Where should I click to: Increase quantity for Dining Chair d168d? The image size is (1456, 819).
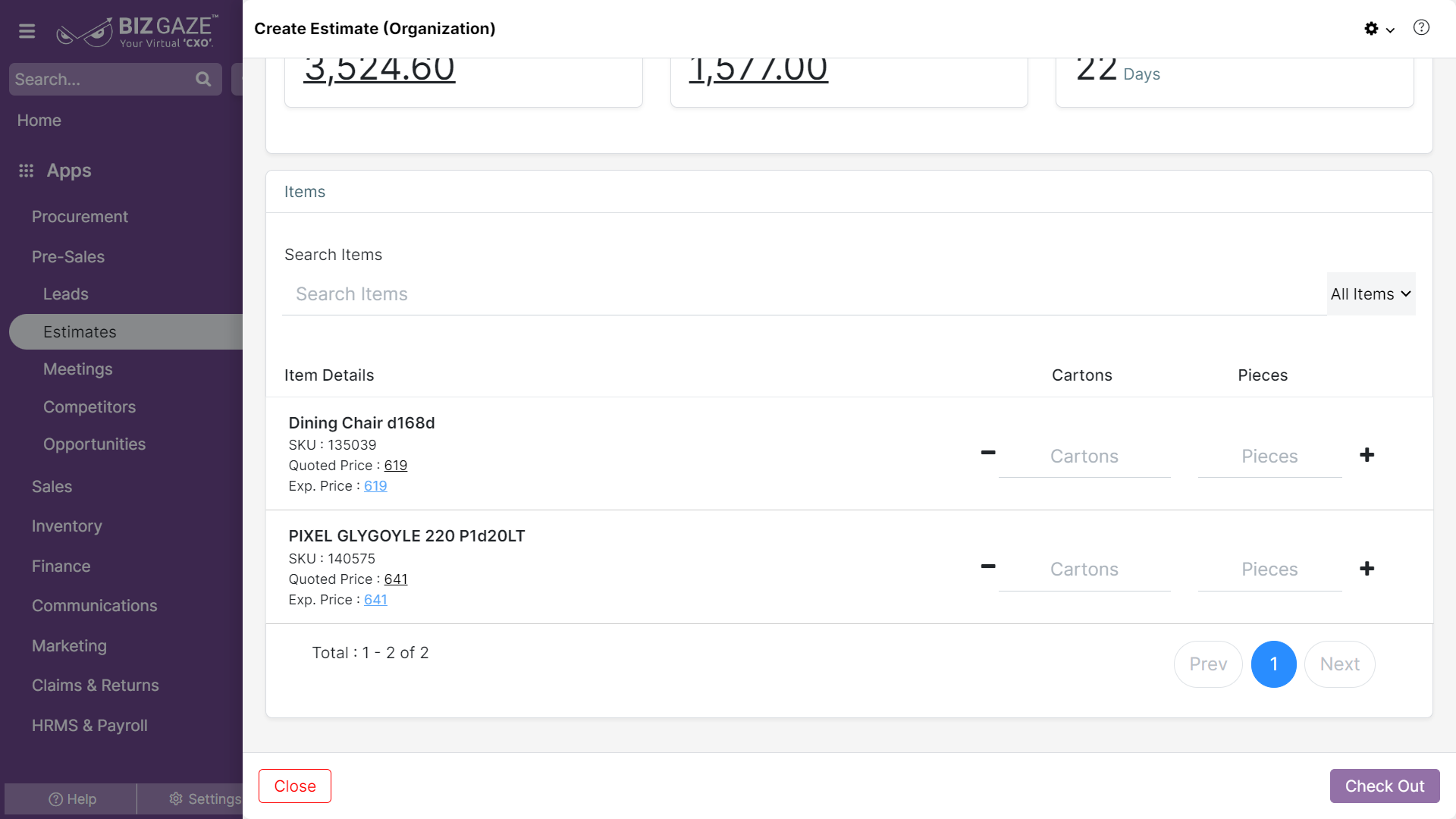(1367, 455)
